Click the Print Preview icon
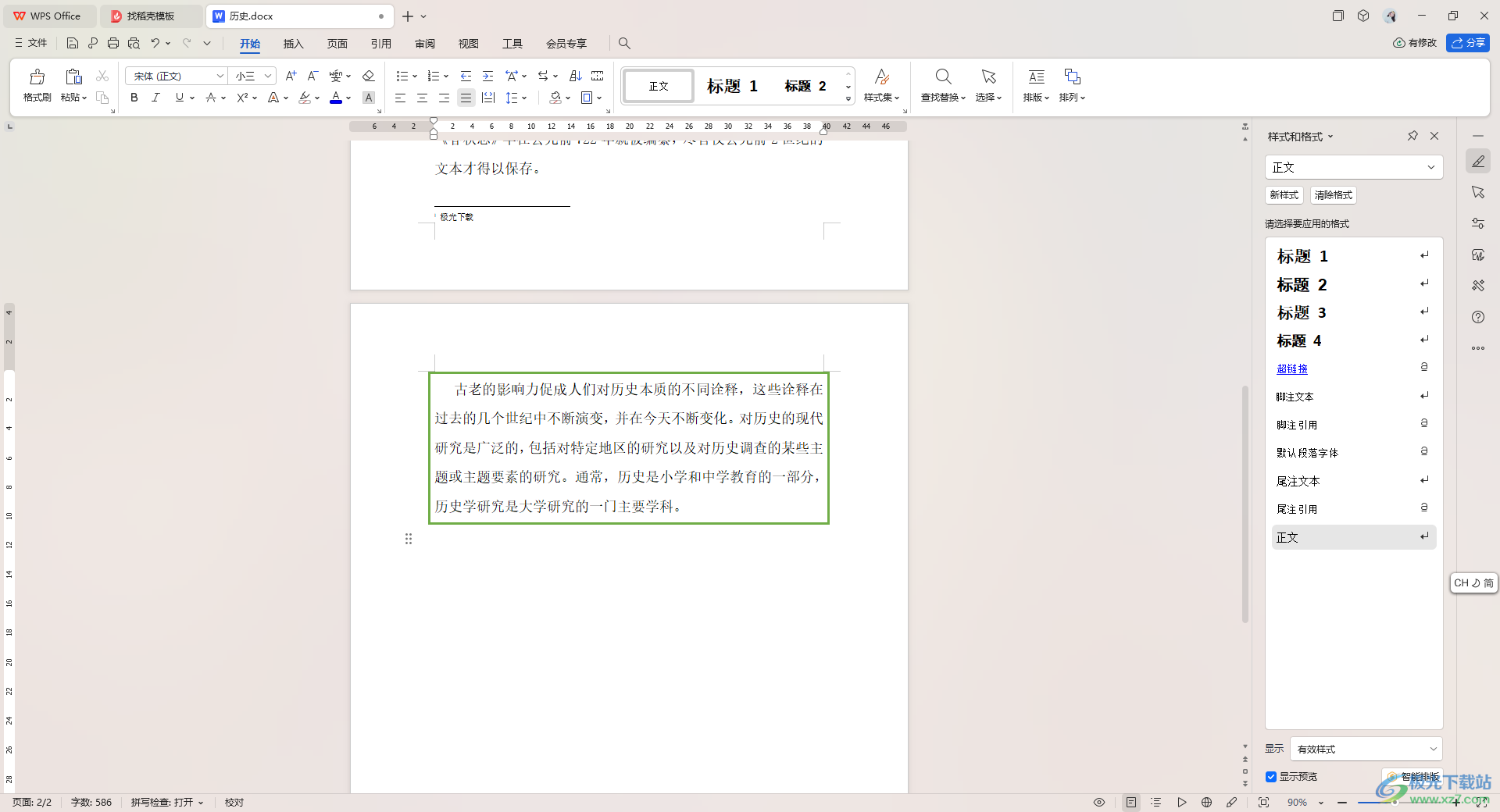The height and width of the screenshot is (812, 1500). click(134, 43)
